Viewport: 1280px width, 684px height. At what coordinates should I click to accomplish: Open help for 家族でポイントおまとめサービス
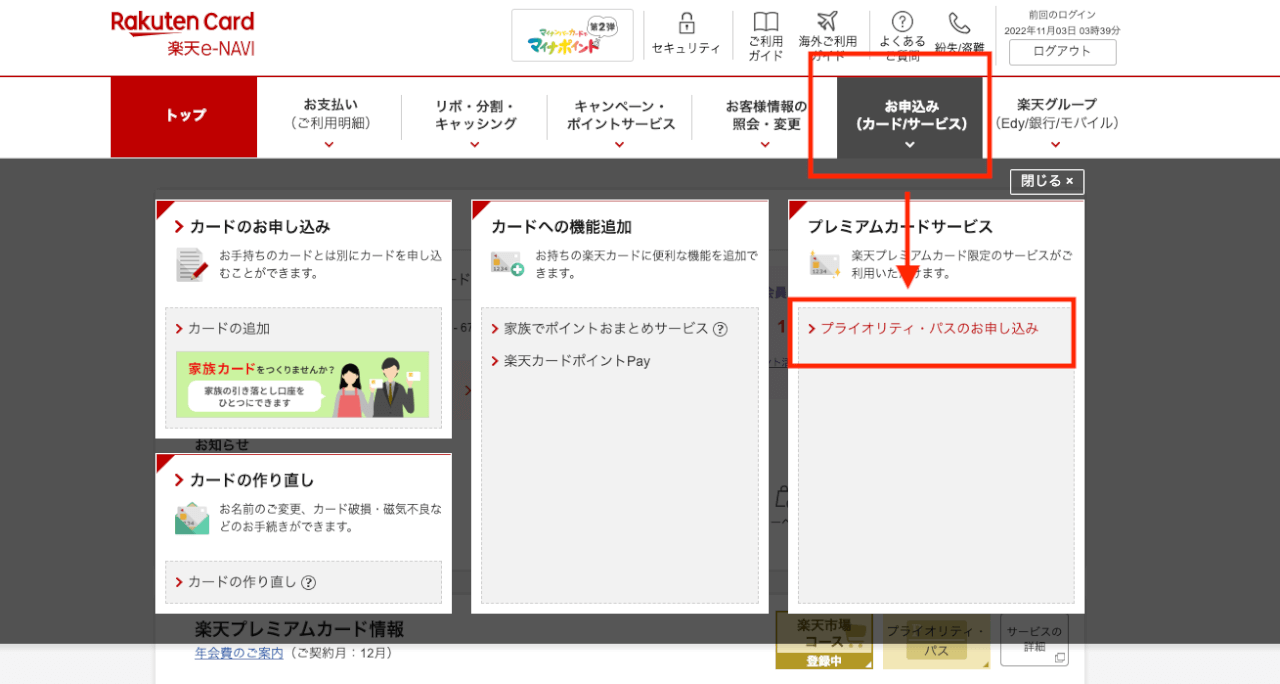click(720, 329)
